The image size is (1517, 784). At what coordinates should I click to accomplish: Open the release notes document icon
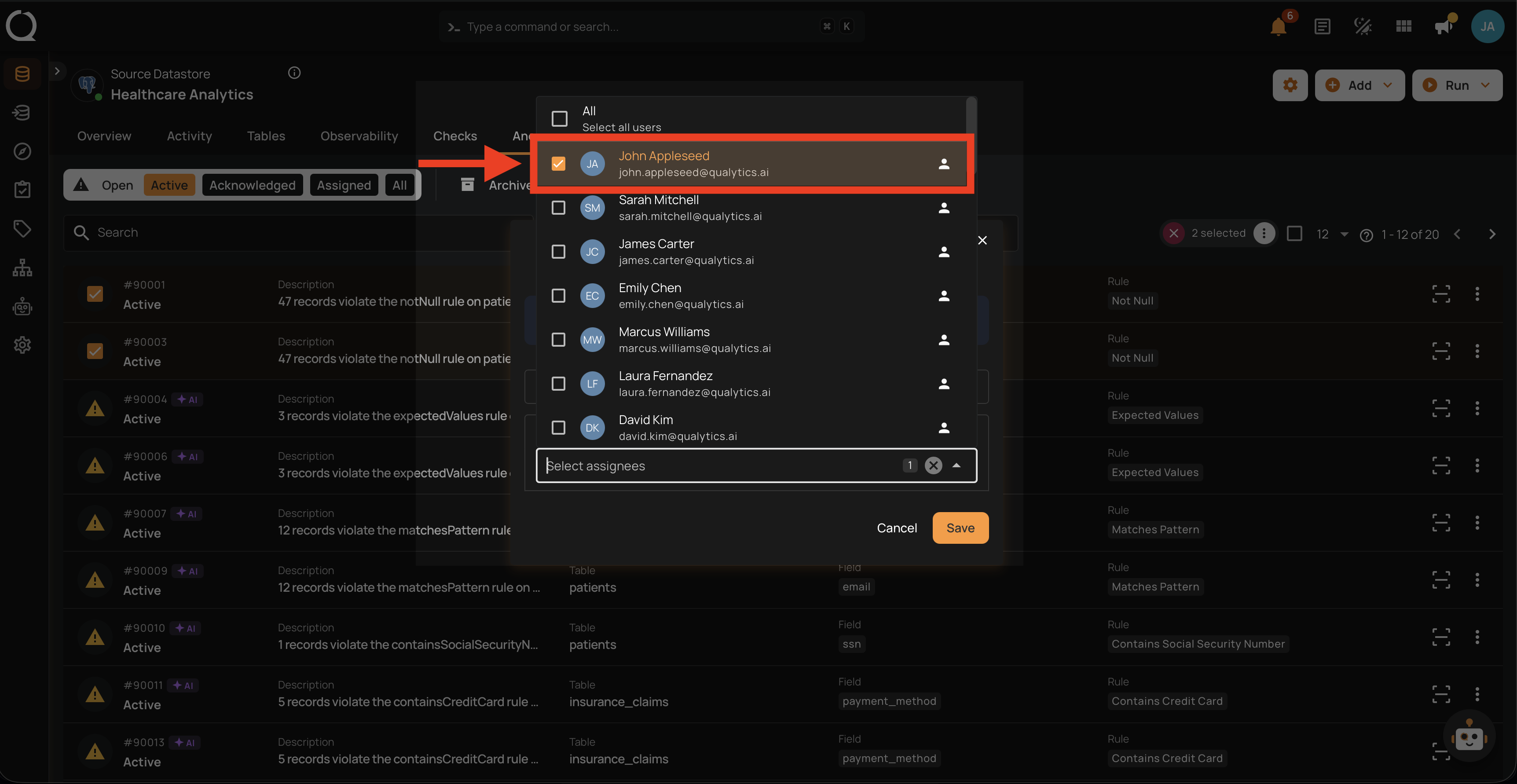pos(1322,26)
